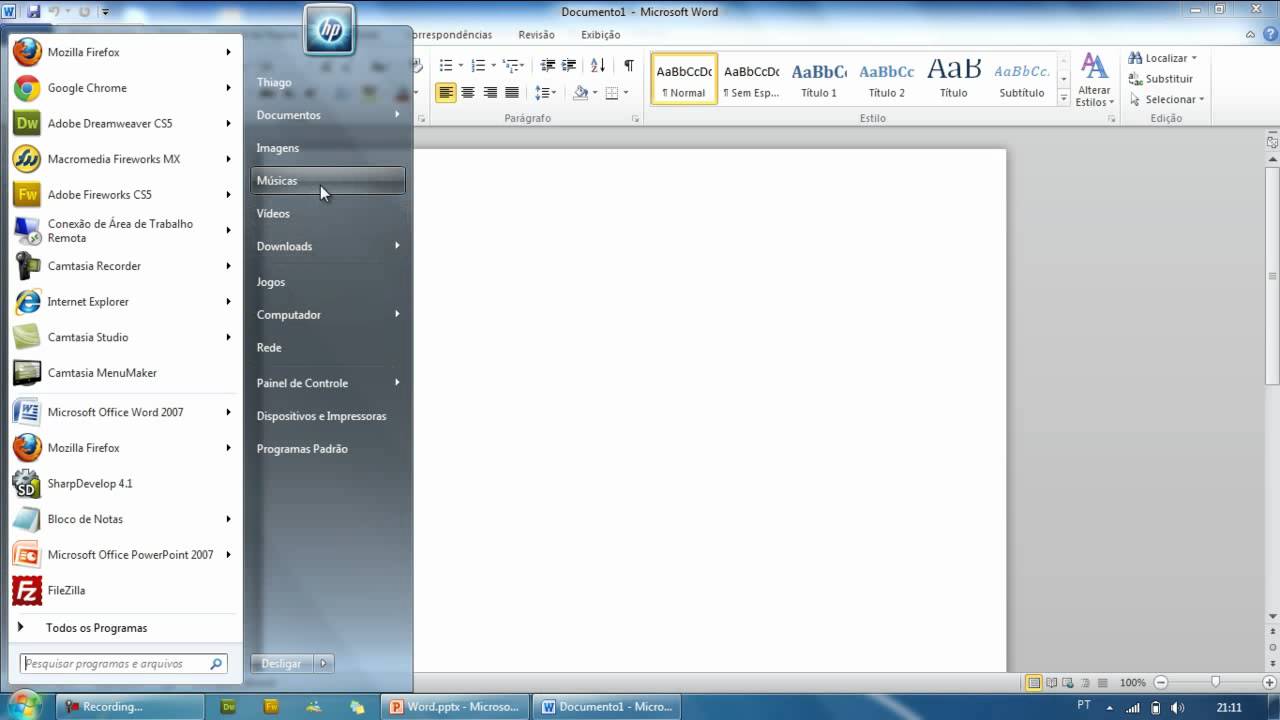Launch Microsoft Office PowerPoint 2007

(x=124, y=554)
